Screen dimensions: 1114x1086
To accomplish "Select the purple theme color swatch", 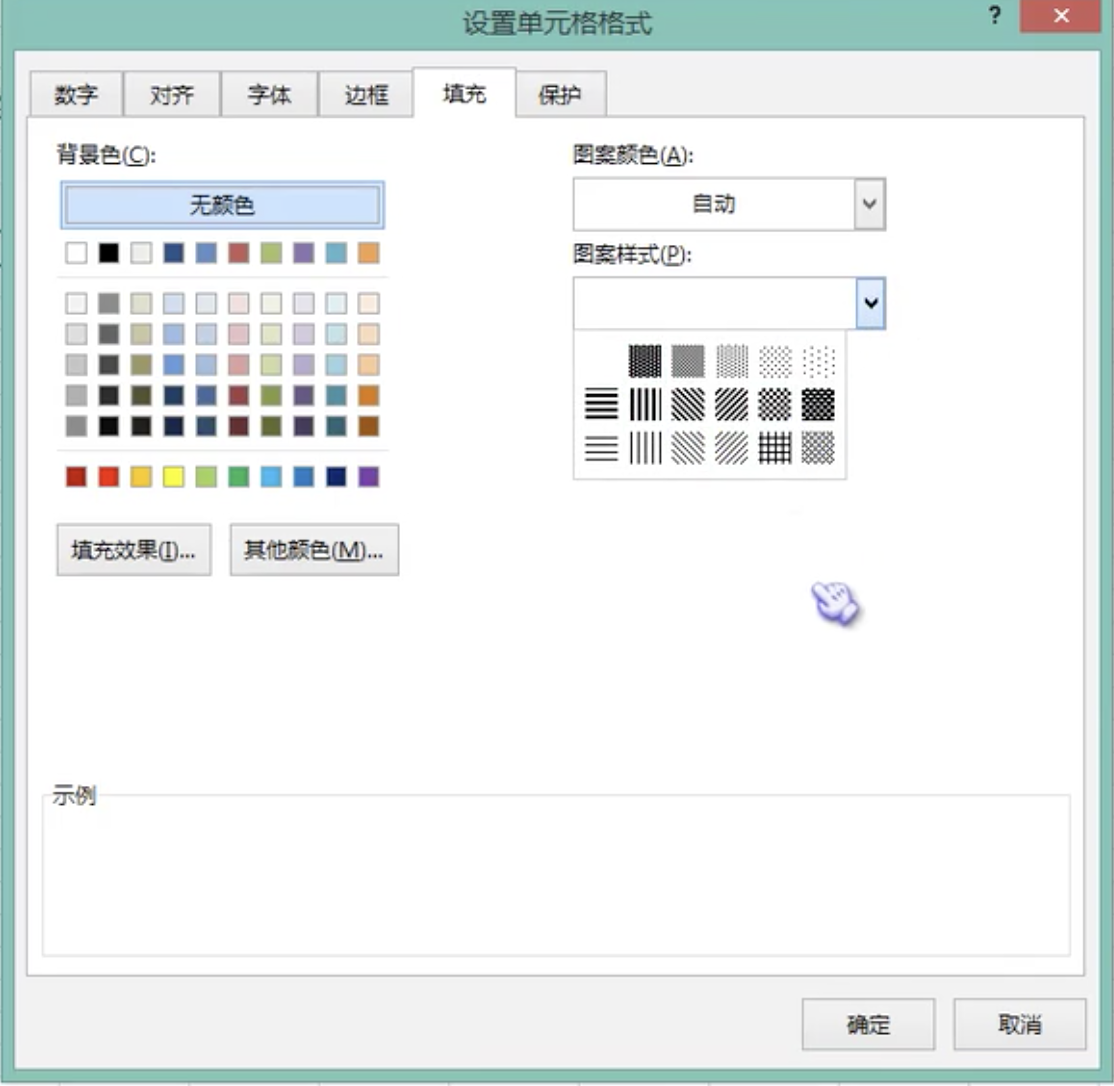I will [303, 253].
